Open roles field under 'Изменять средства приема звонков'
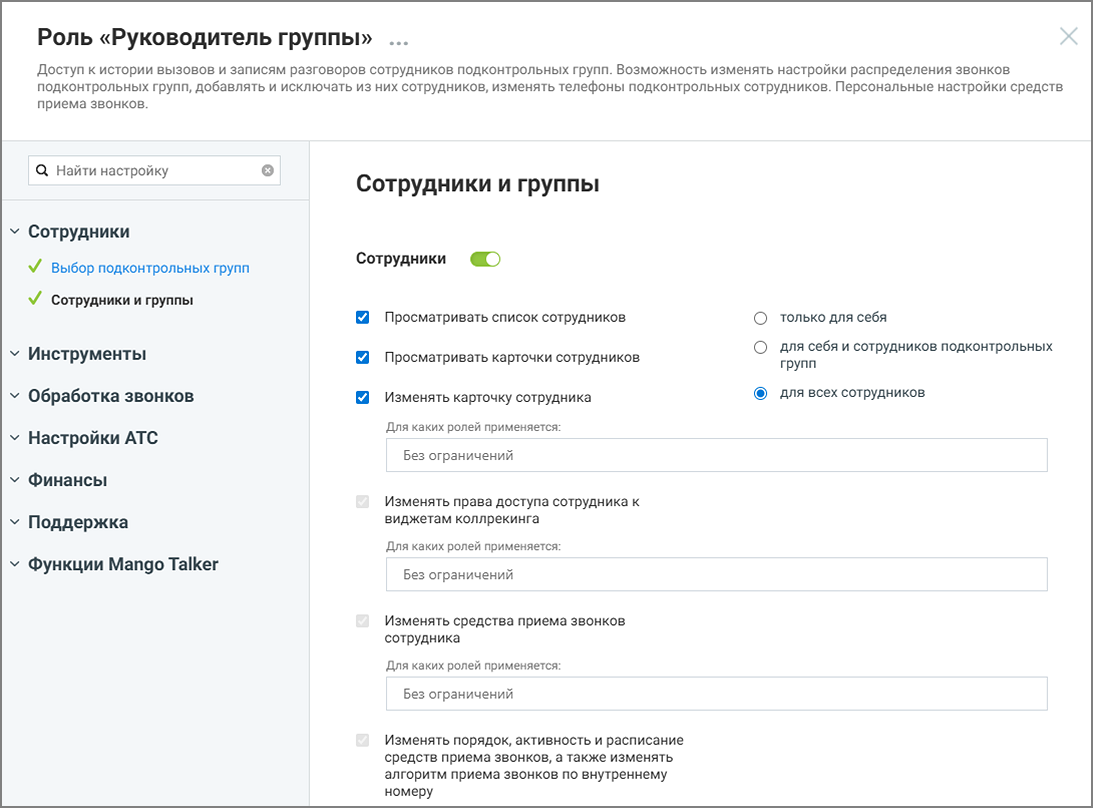 tap(717, 694)
